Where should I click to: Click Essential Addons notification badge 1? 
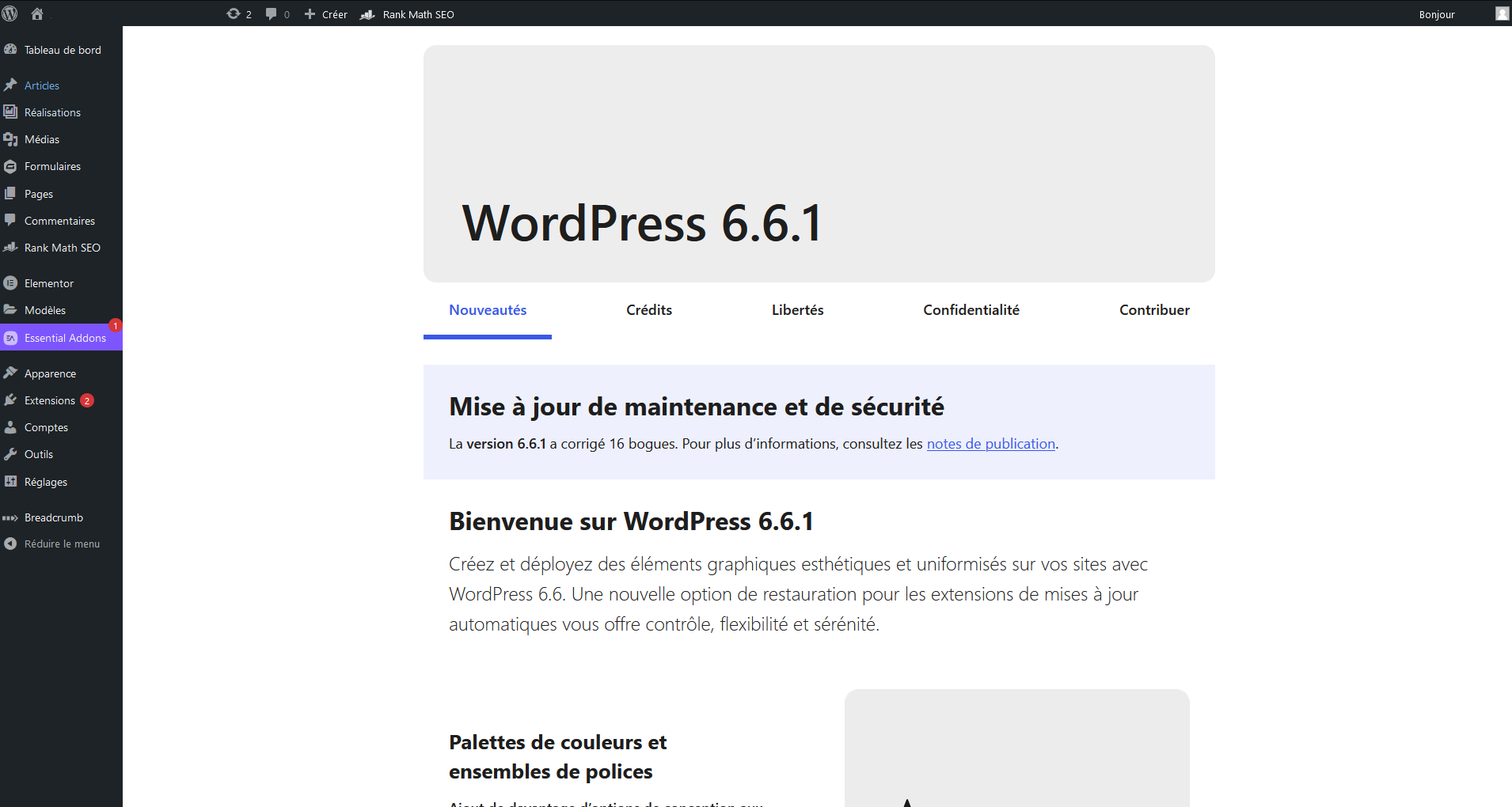coord(116,325)
